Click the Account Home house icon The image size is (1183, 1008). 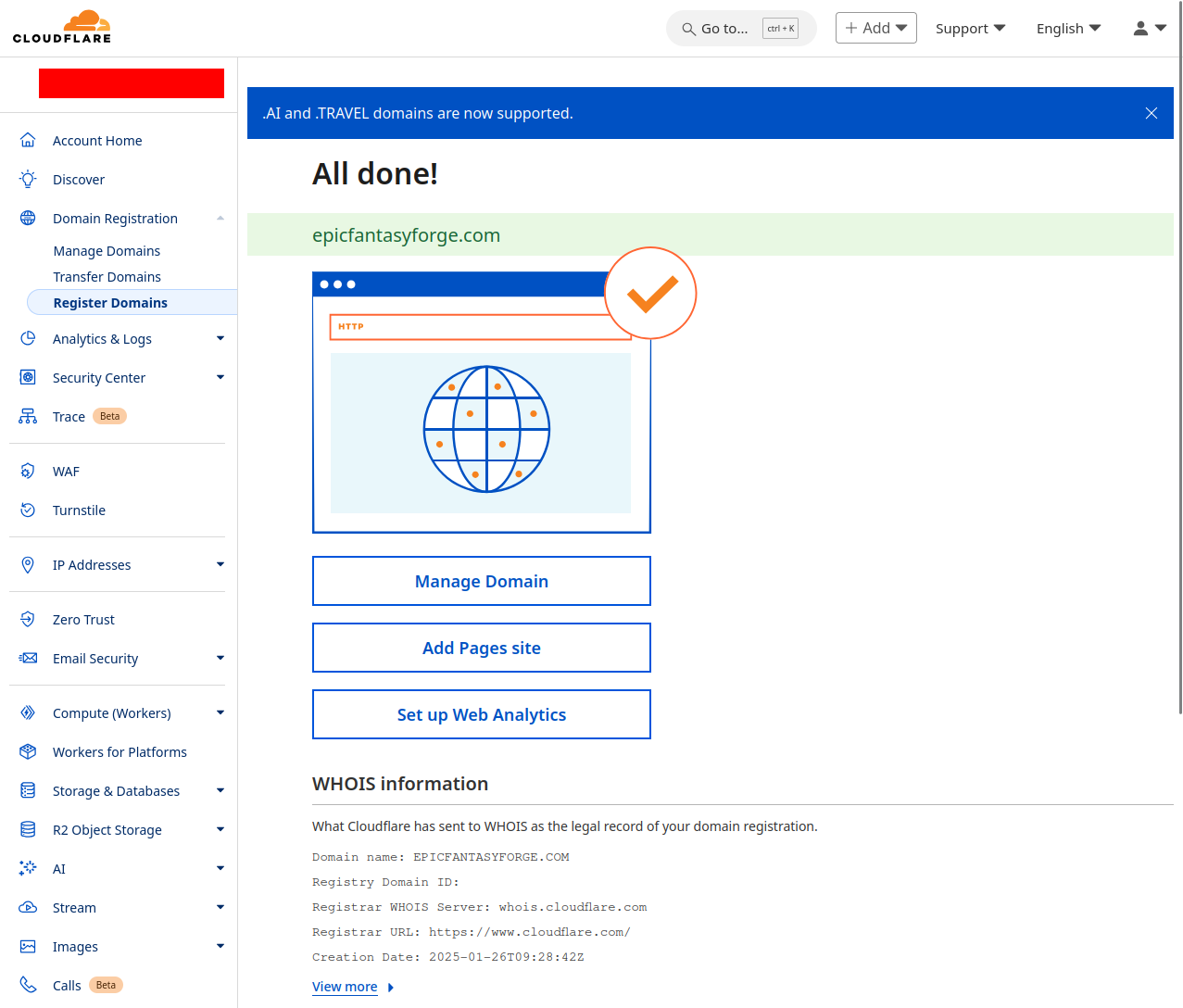[28, 140]
